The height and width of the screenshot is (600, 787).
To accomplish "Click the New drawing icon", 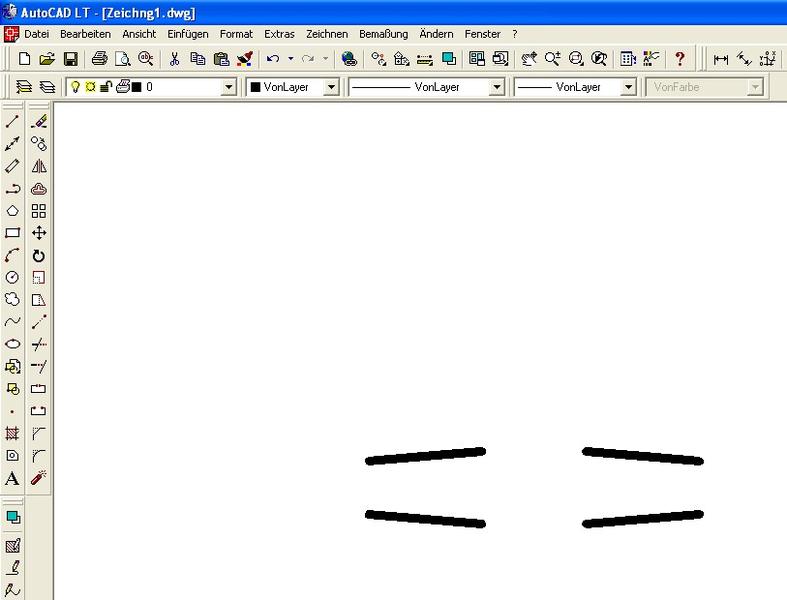I will [24, 59].
